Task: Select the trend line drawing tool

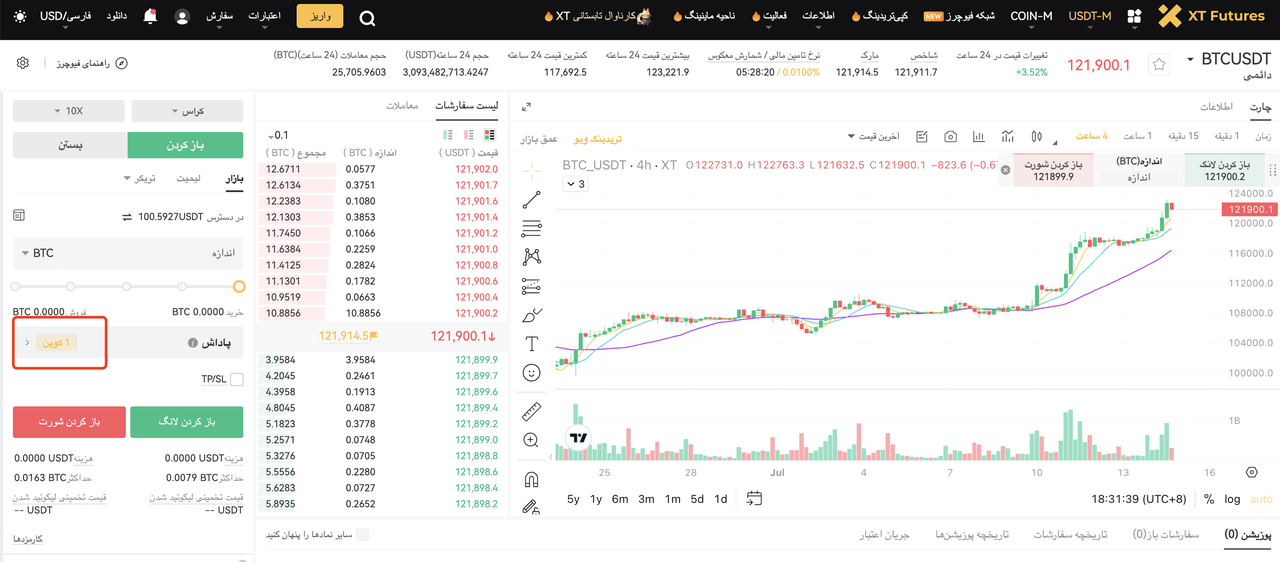Action: [x=532, y=199]
